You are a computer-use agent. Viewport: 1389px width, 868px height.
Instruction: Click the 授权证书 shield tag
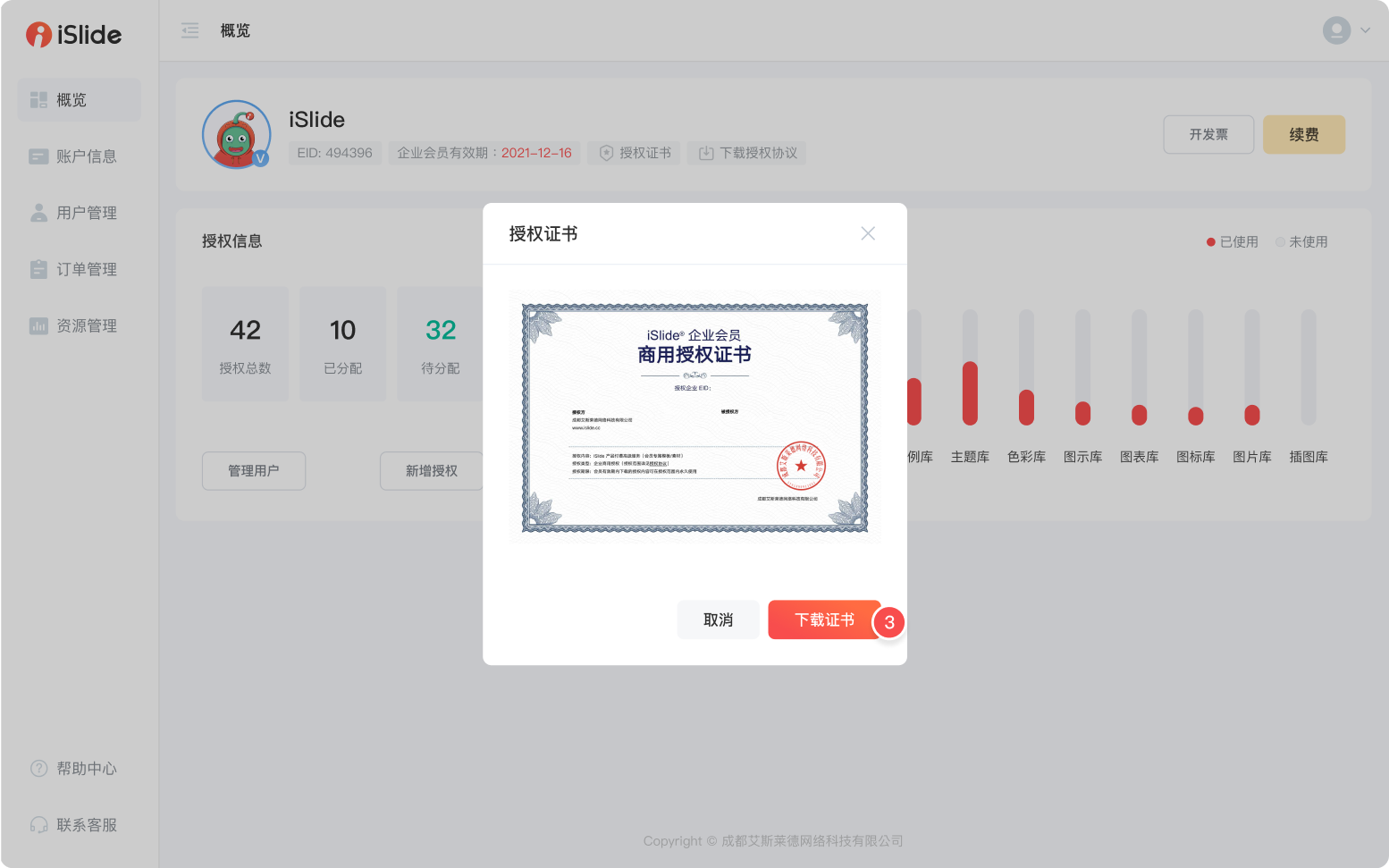[x=635, y=153]
